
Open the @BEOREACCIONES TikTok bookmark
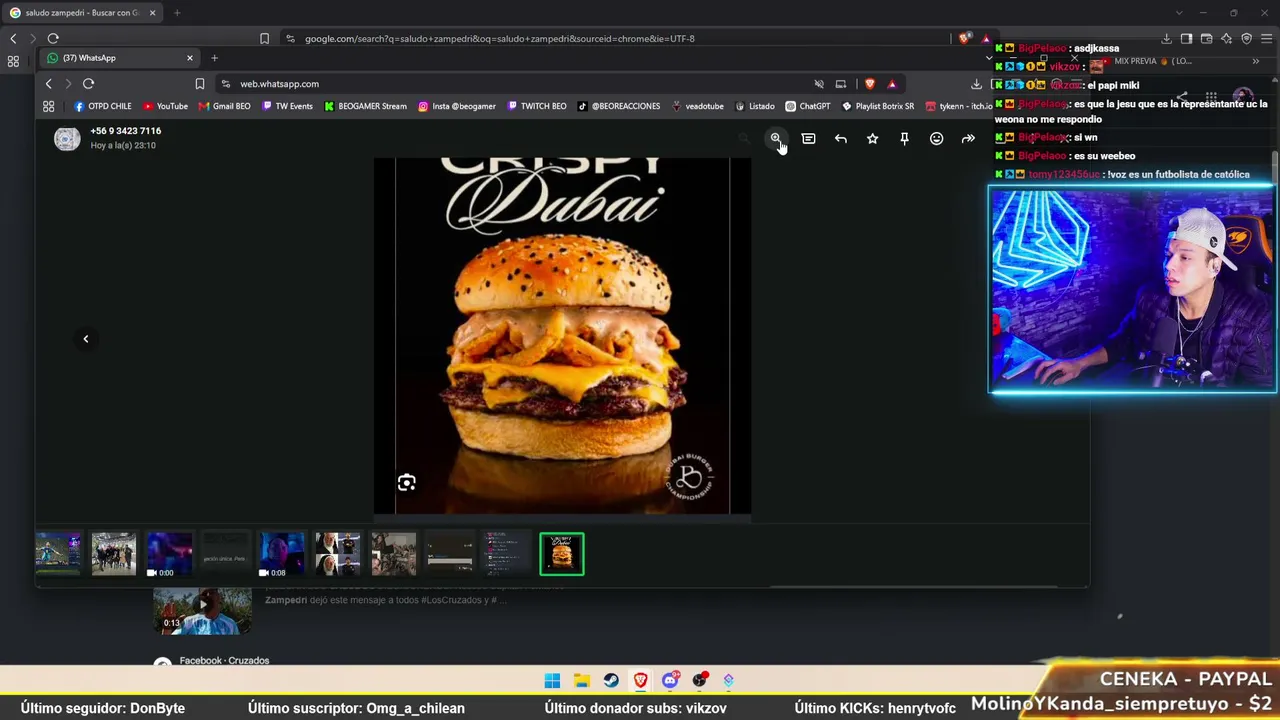coord(619,106)
